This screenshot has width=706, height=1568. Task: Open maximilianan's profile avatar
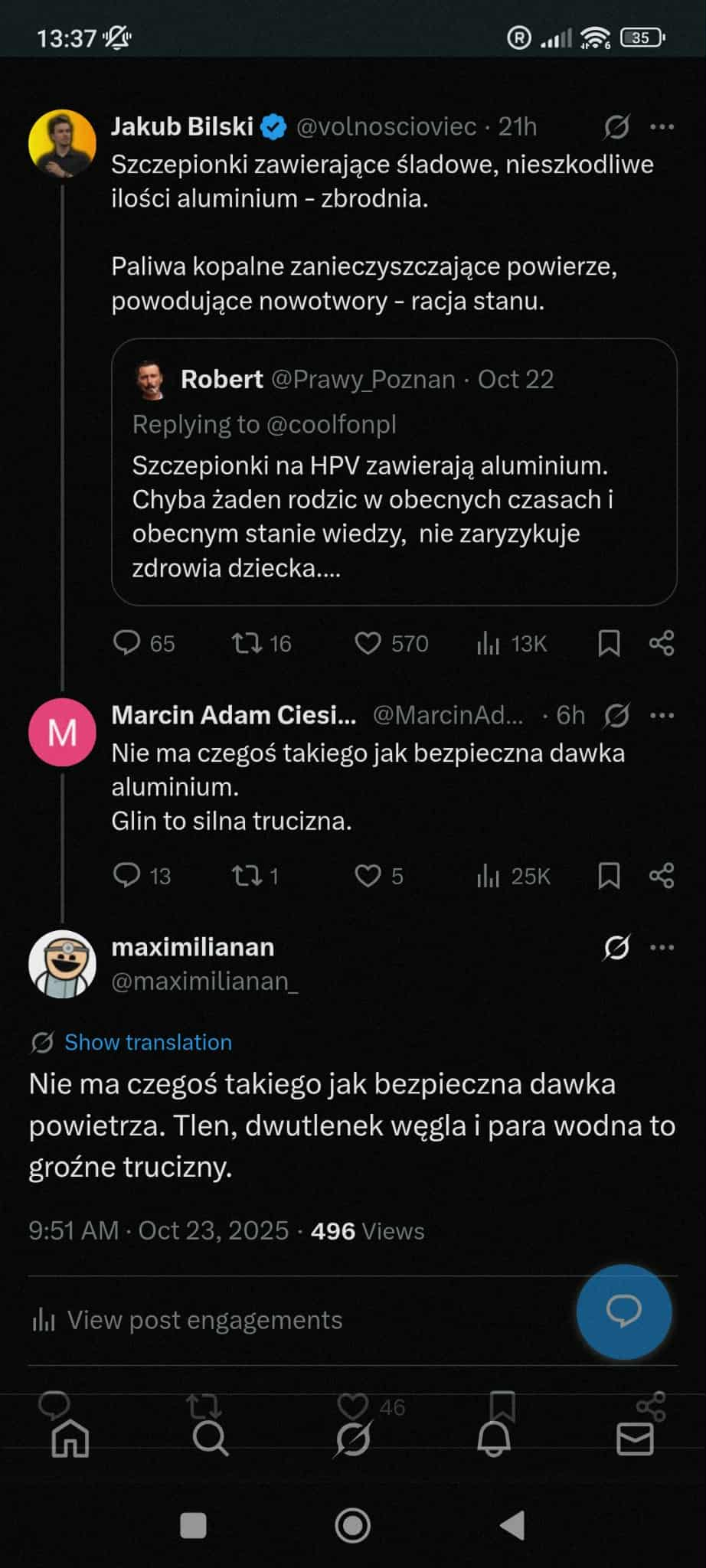click(62, 964)
